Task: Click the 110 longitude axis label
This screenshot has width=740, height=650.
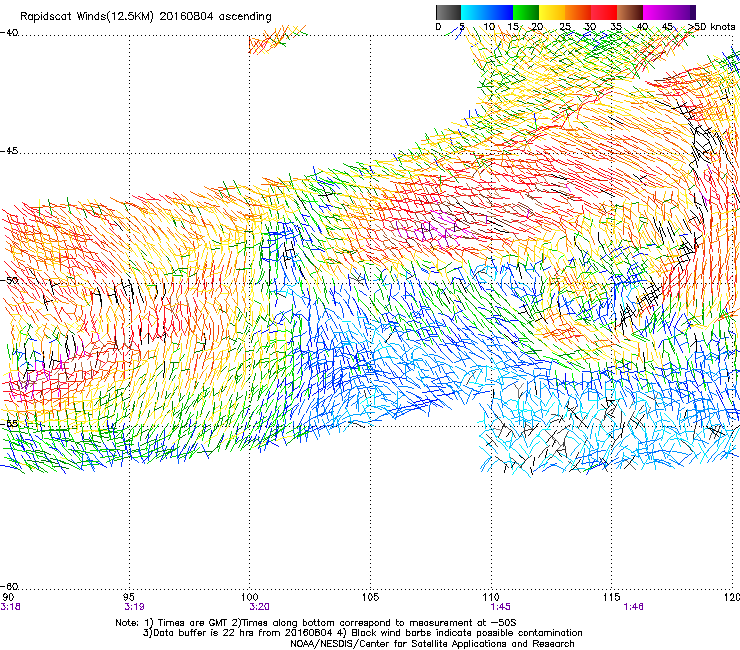Action: pos(491,597)
